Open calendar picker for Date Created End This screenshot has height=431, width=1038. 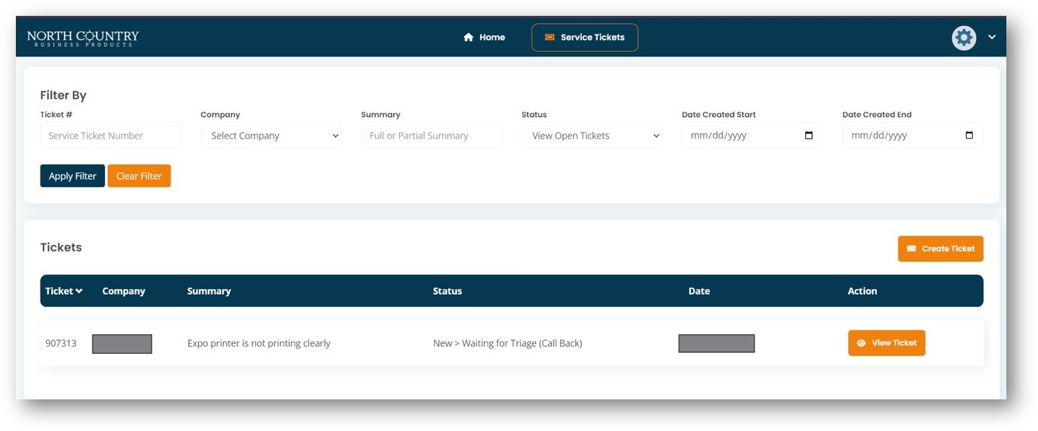969,136
